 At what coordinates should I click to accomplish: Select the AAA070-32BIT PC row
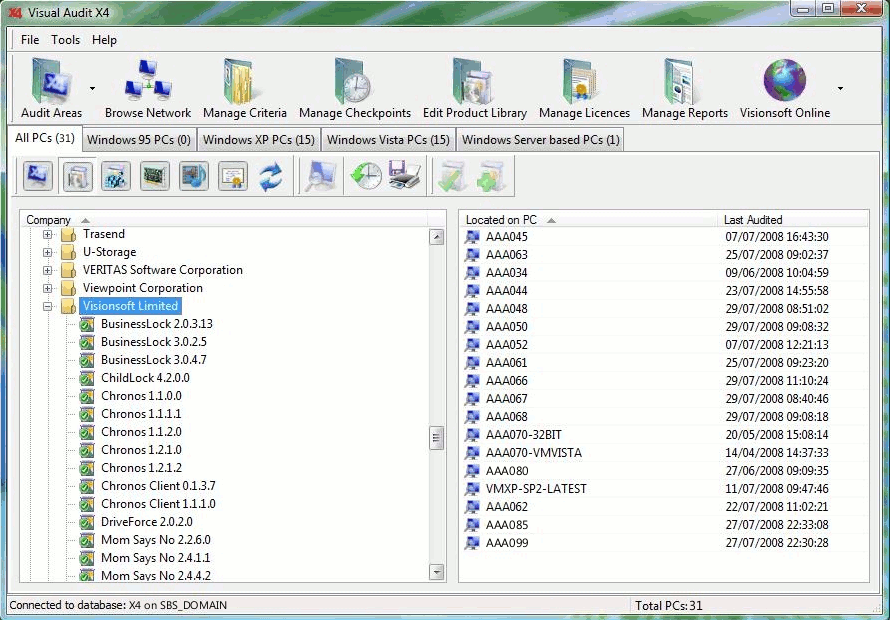click(x=664, y=435)
